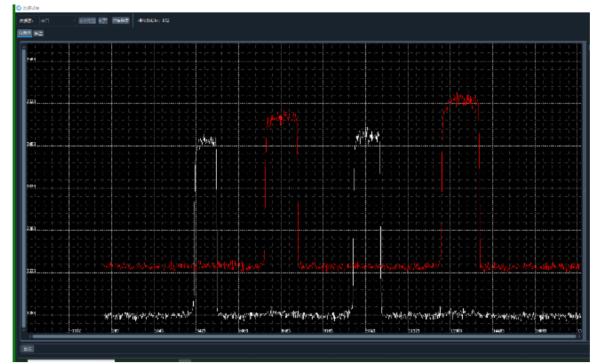This screenshot has height=364, width=605.
Task: Click the small button below the chart at bottom-left
Action: (x=27, y=349)
